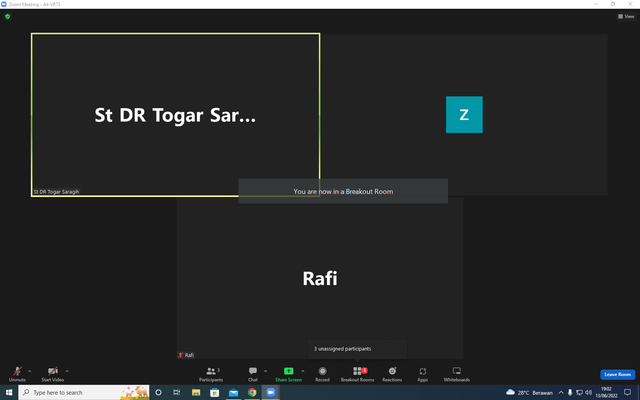Open the Participants panel
The width and height of the screenshot is (640, 400).
pyautogui.click(x=211, y=373)
